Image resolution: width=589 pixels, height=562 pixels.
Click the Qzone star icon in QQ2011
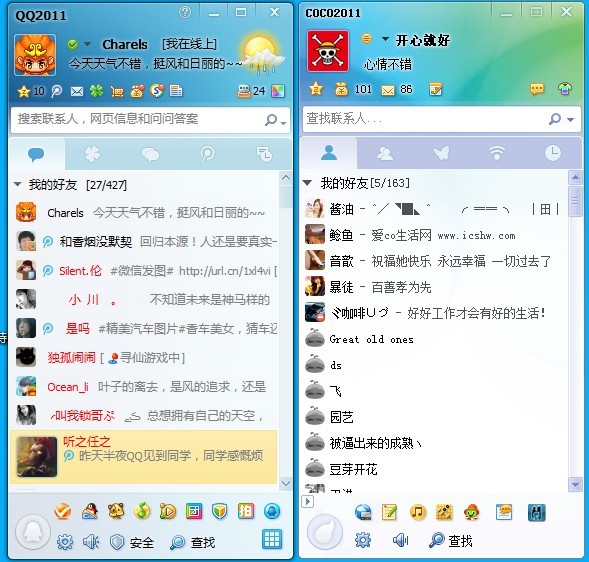24,91
